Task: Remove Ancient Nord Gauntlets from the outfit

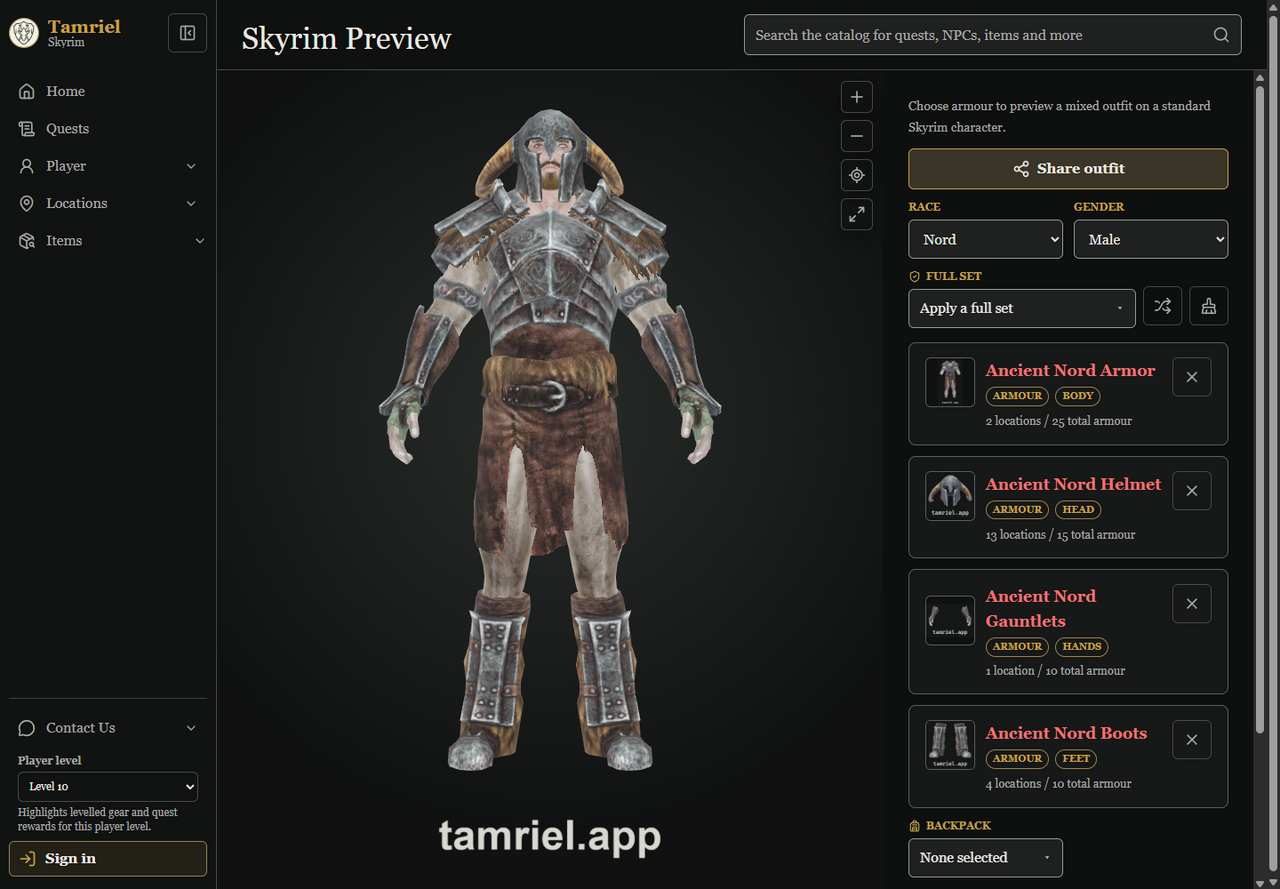Action: [1192, 604]
